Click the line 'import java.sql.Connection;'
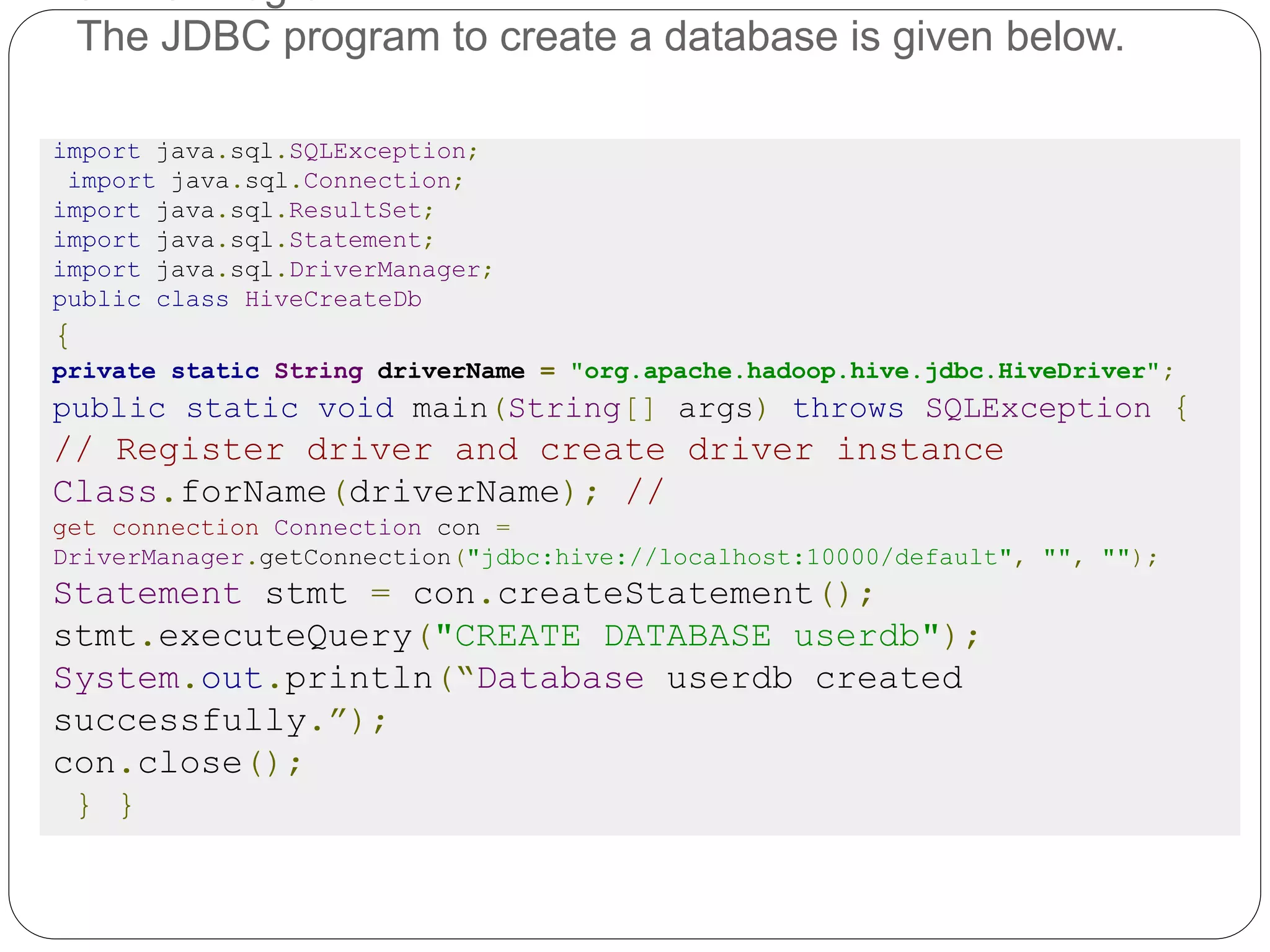Viewport: 1270px width, 952px height. (265, 182)
